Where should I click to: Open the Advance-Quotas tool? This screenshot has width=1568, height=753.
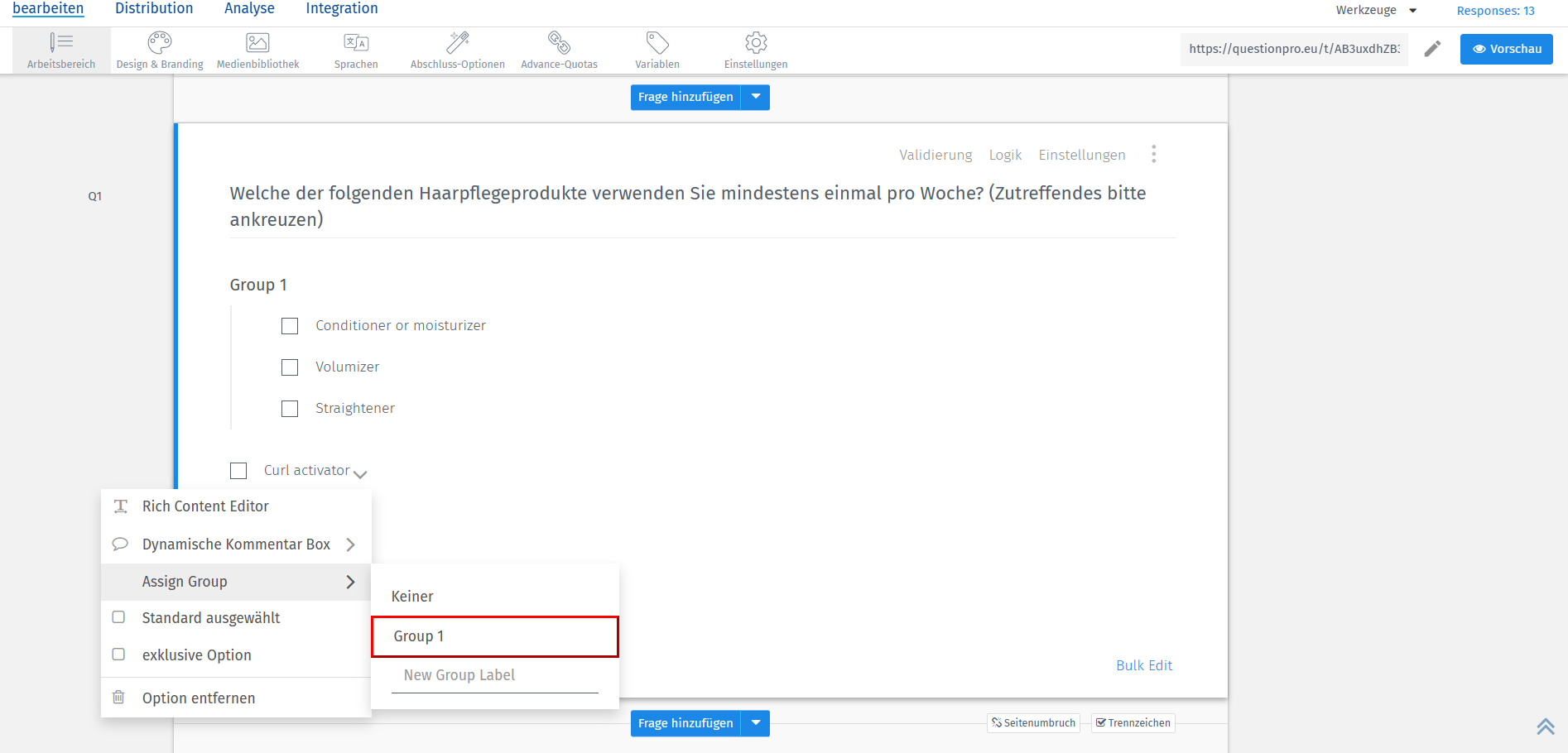click(x=560, y=48)
